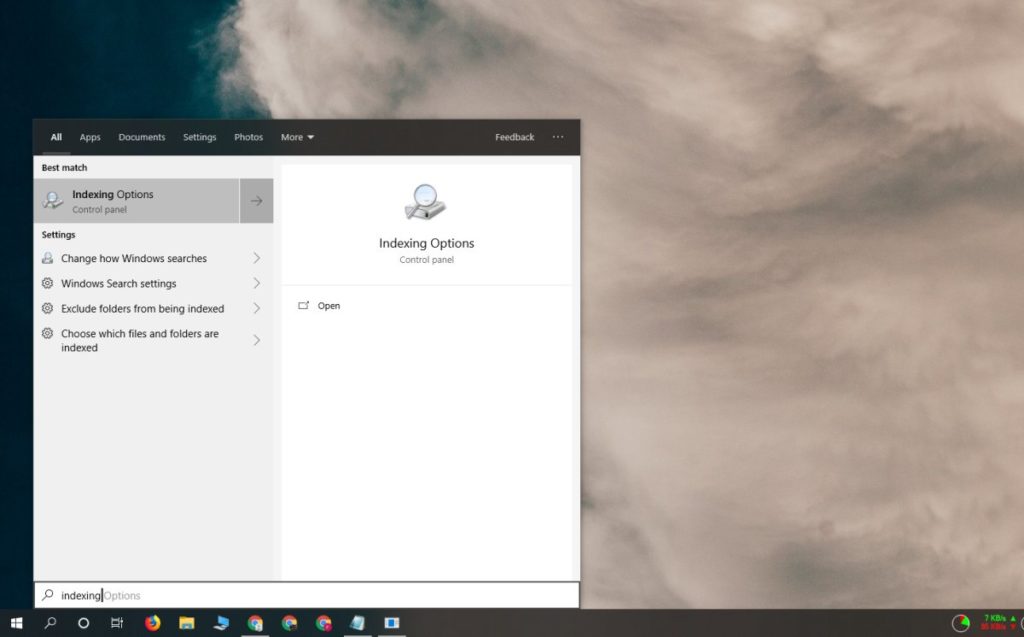Click the gear icon beside Windows Search settings
Screen dimensions: 1024x637
pos(48,283)
